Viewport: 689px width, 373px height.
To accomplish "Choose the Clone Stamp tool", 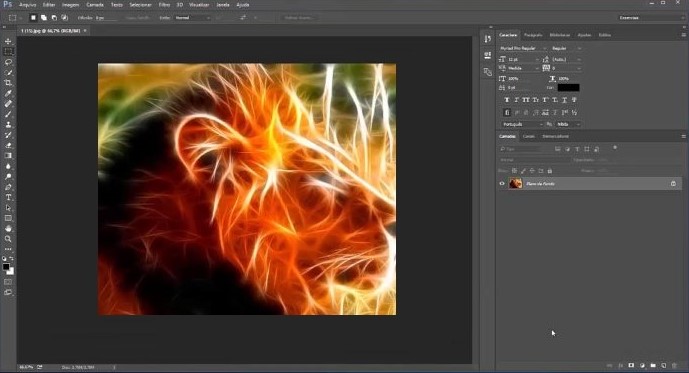I will coord(8,125).
